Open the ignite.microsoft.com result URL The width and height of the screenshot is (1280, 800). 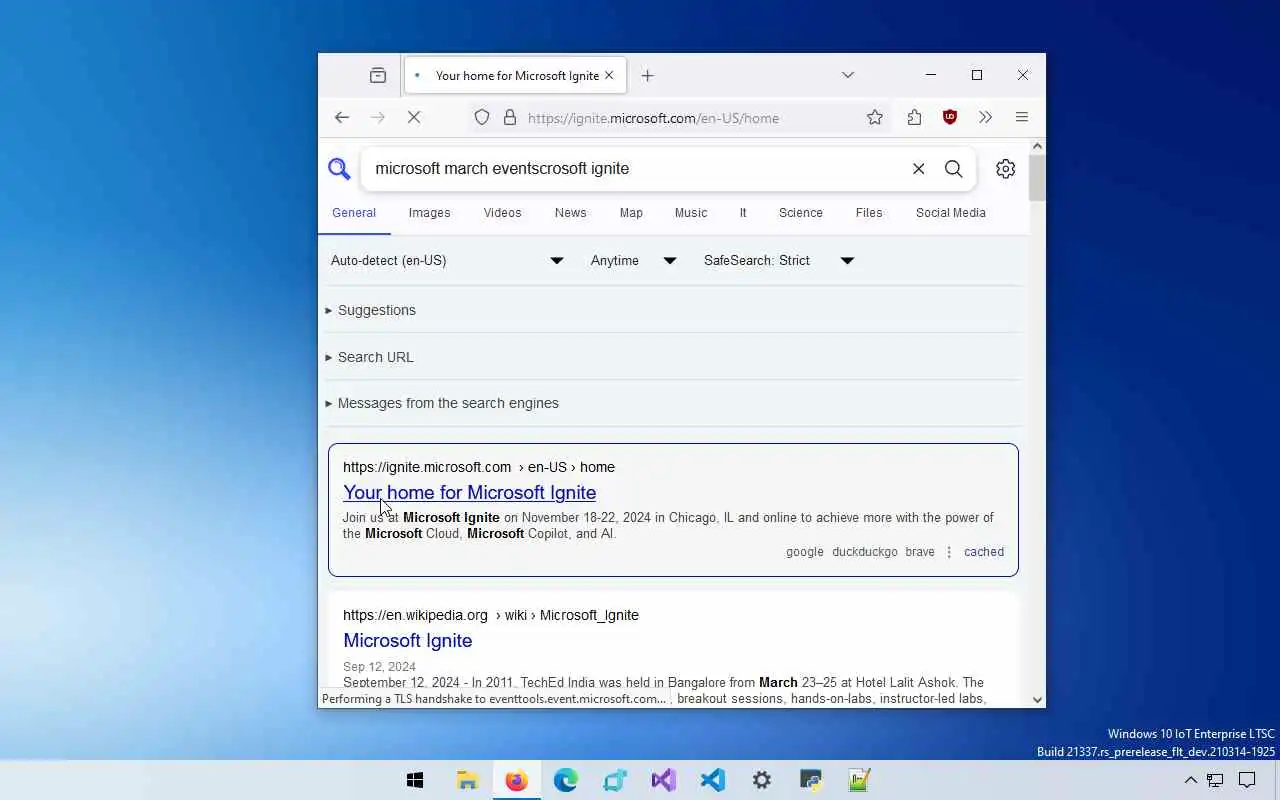(x=479, y=467)
